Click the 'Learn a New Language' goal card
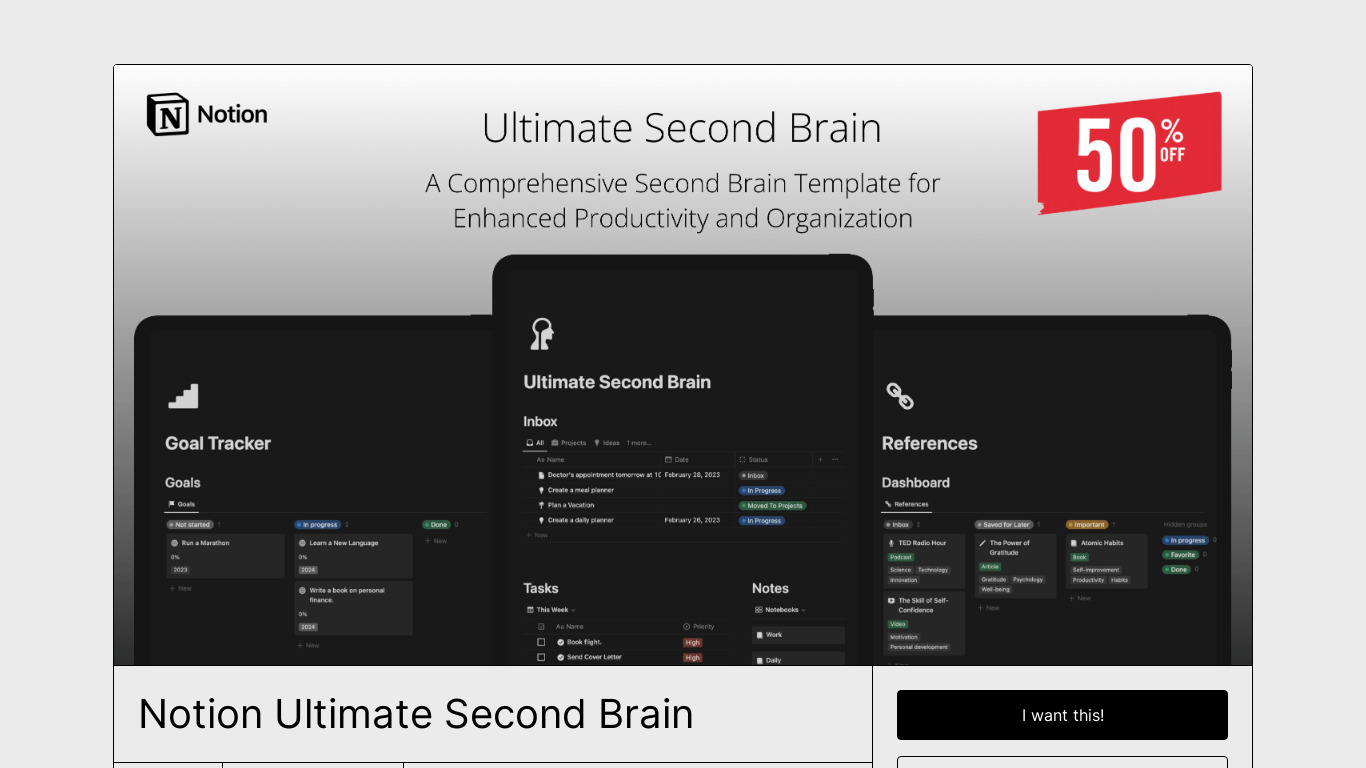 click(x=353, y=556)
